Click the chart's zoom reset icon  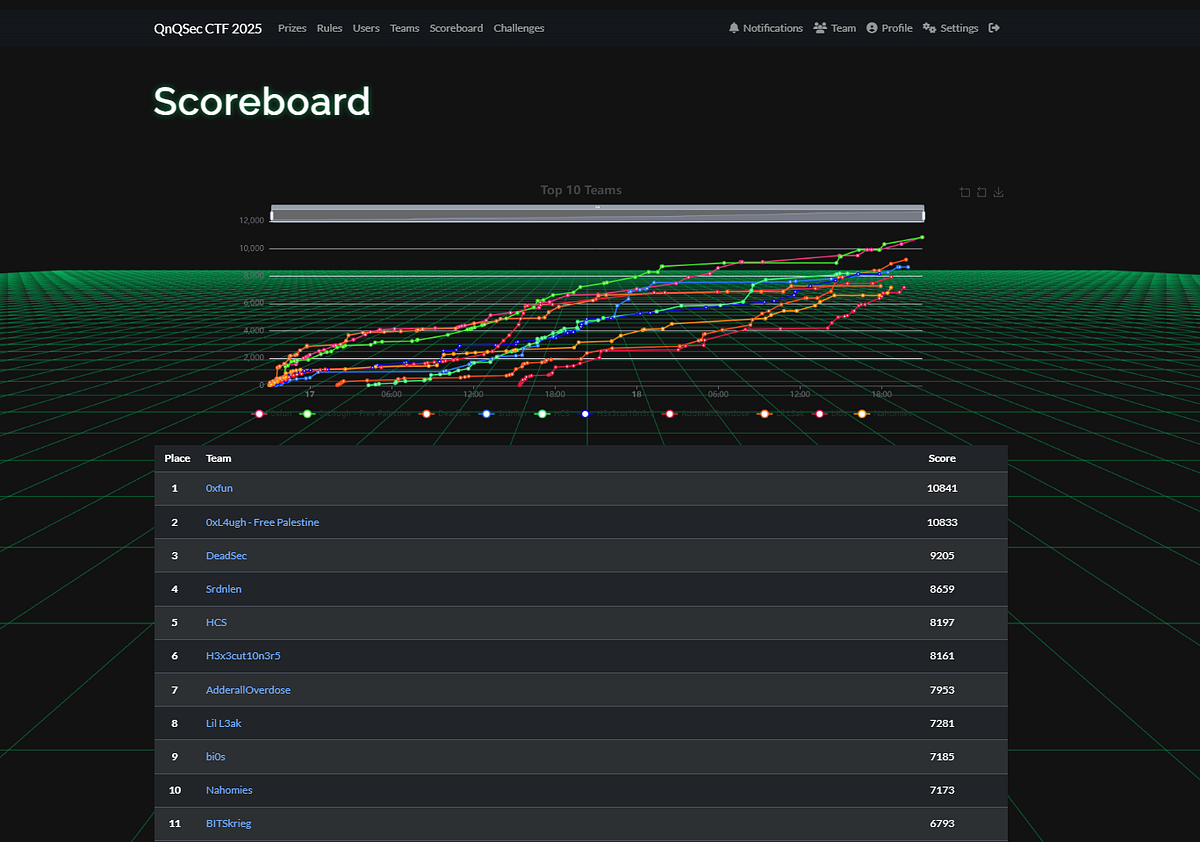coord(981,192)
